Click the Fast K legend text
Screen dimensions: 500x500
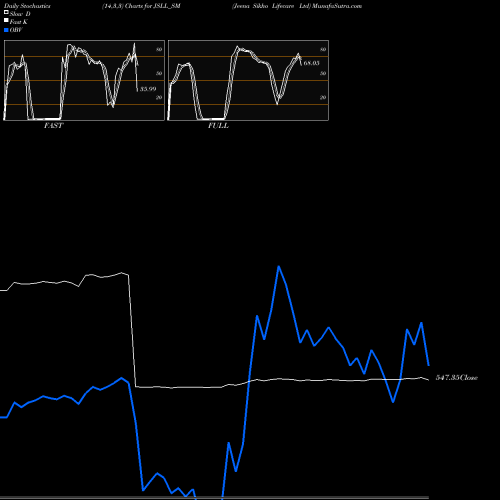coord(19,22)
